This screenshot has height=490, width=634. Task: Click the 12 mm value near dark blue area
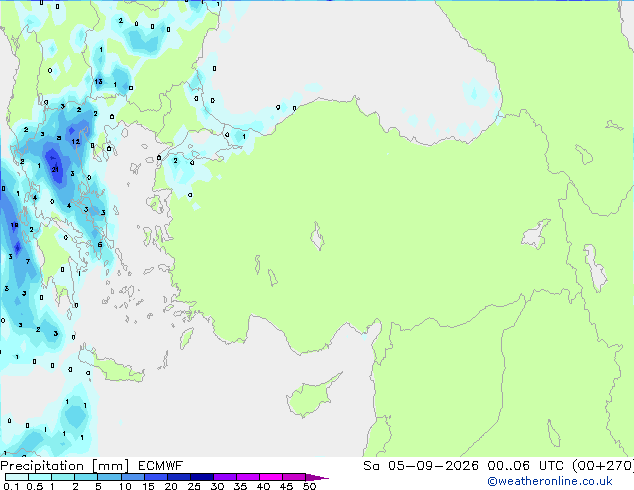pyautogui.click(x=76, y=142)
